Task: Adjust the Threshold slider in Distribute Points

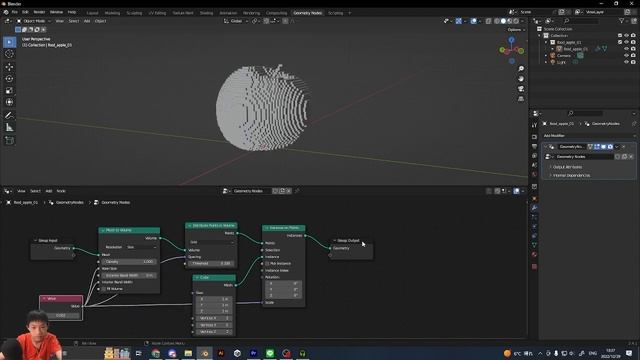Action: [x=211, y=264]
